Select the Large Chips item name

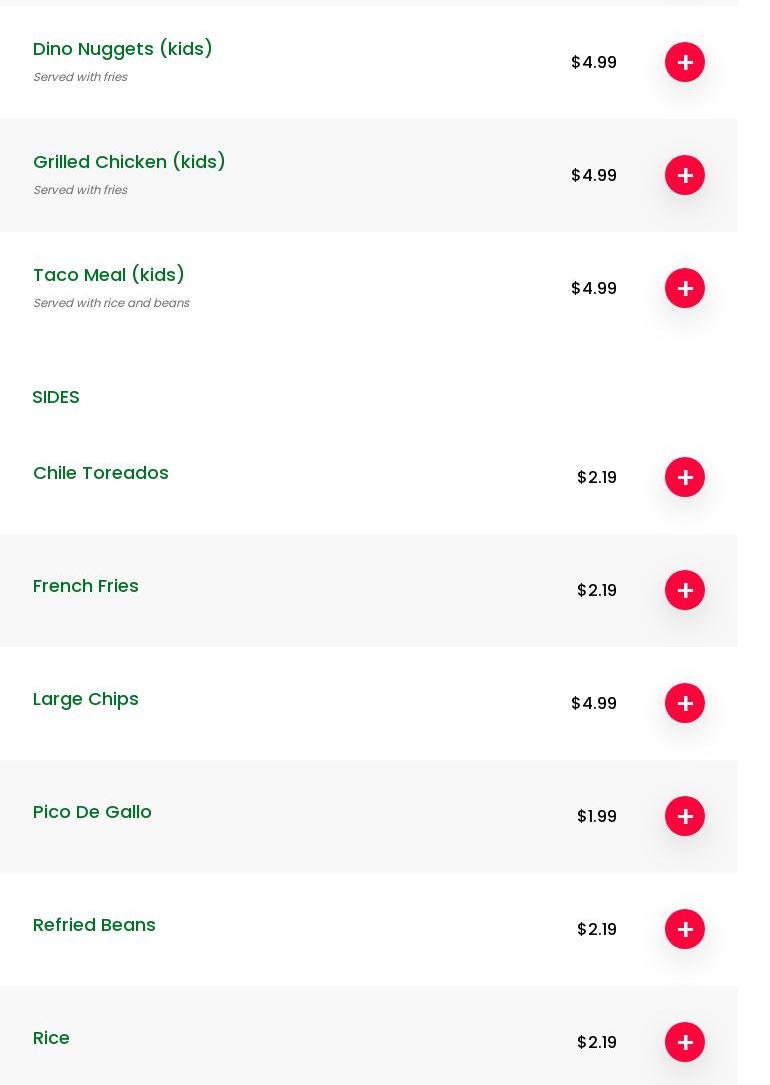(x=86, y=699)
